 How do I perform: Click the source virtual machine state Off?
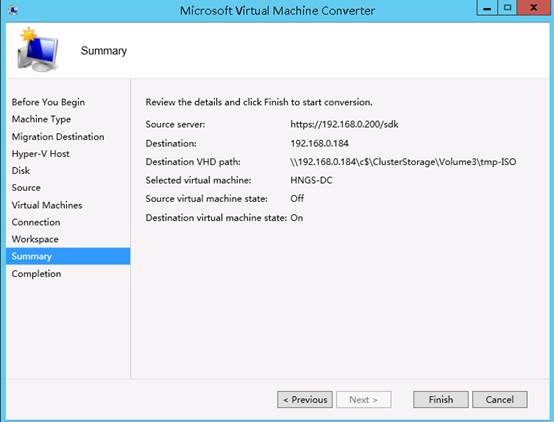(297, 199)
